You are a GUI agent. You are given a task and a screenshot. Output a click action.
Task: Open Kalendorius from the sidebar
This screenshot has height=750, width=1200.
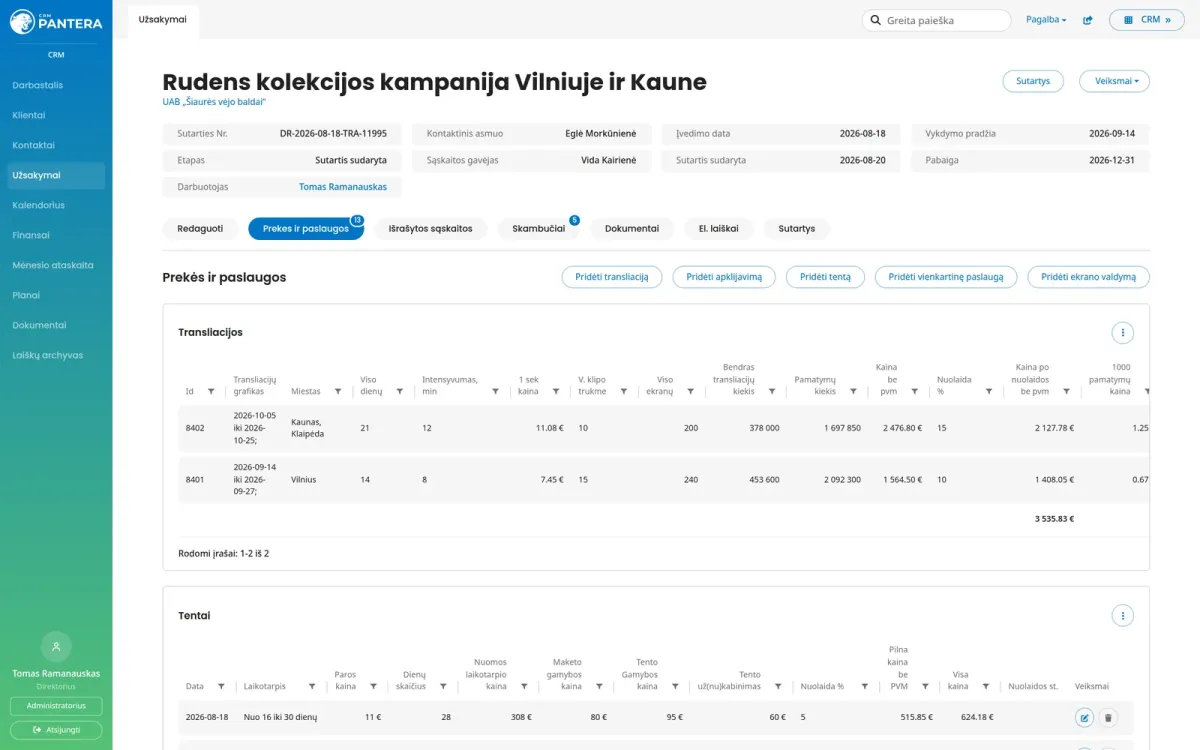point(56,205)
